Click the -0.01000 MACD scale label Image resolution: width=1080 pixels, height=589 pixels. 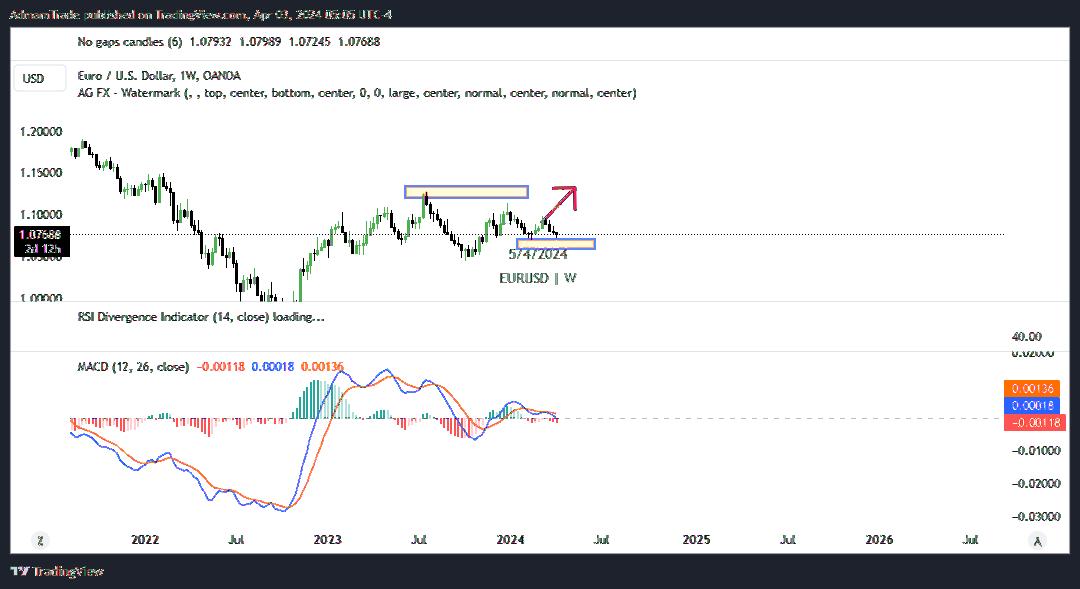(x=1036, y=451)
